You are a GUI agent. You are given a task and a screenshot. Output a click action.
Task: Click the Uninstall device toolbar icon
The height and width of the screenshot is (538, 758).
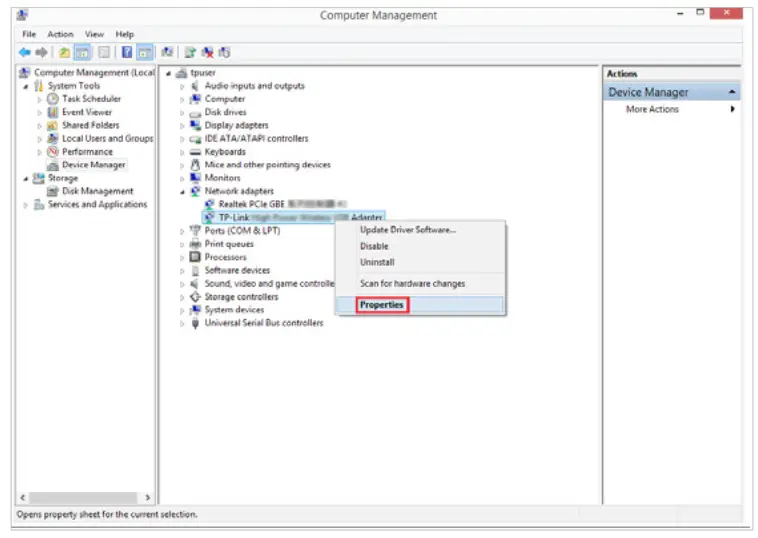pos(206,52)
